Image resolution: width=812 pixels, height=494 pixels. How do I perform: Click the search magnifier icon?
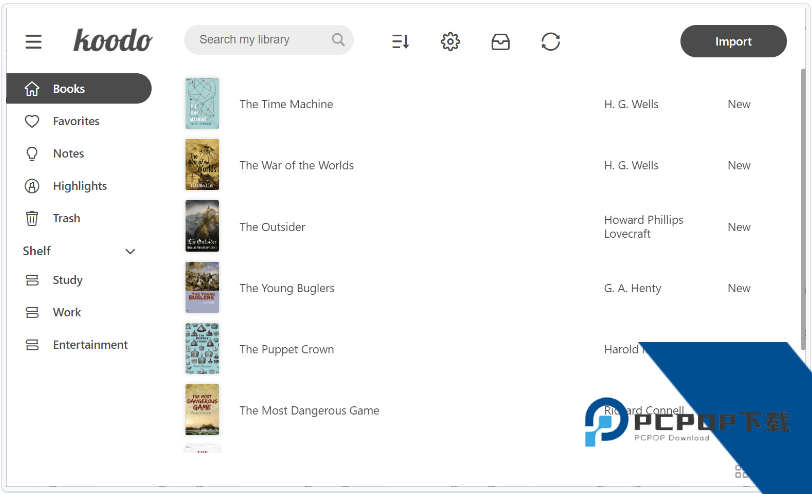point(338,39)
